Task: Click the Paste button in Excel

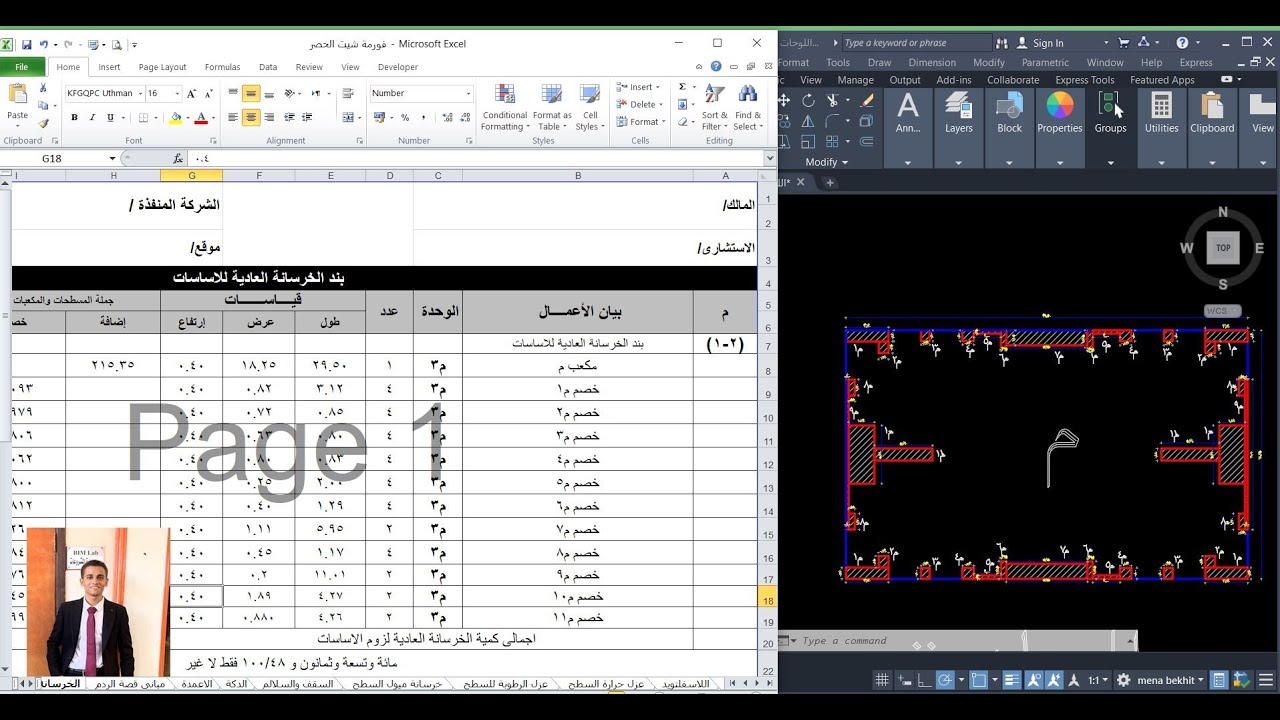Action: [18, 103]
